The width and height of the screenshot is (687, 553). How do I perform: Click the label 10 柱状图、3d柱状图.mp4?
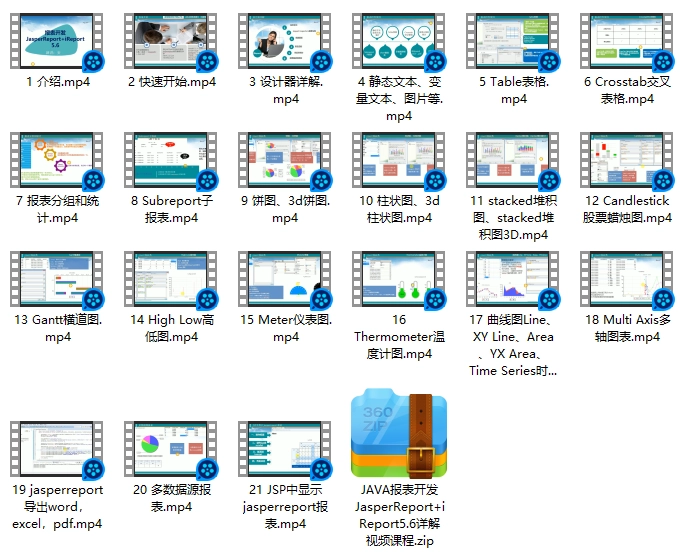click(x=399, y=209)
